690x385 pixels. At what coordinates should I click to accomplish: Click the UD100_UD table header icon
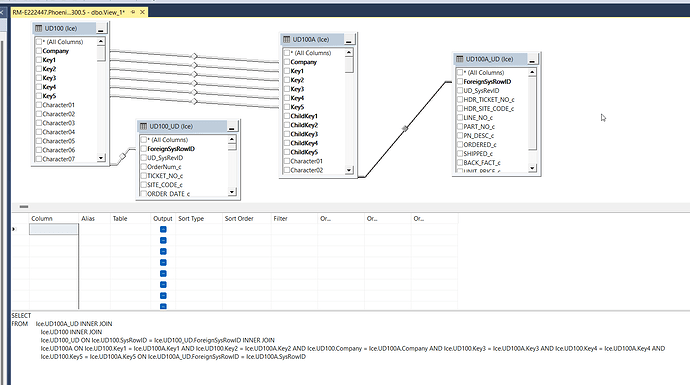[143, 126]
